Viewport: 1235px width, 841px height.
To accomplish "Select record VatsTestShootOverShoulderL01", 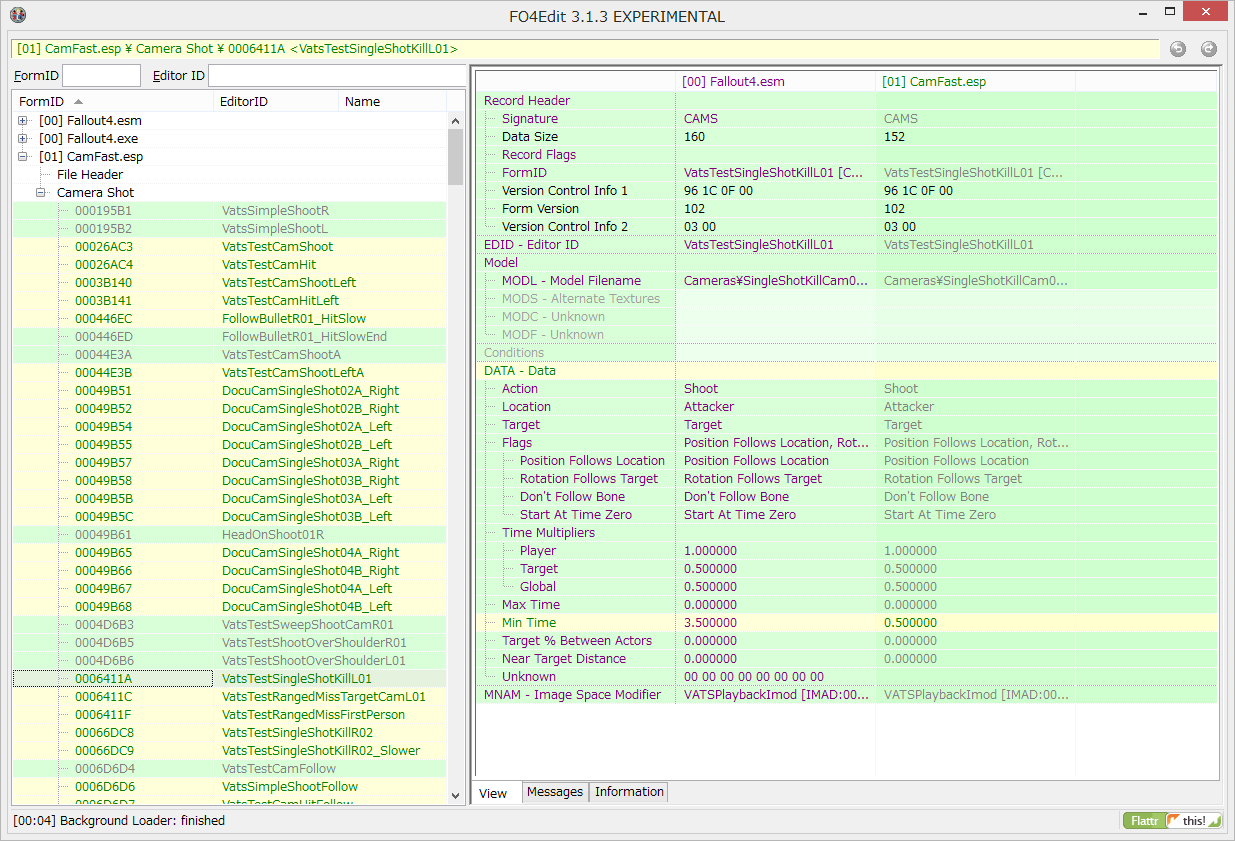I will pos(230,661).
